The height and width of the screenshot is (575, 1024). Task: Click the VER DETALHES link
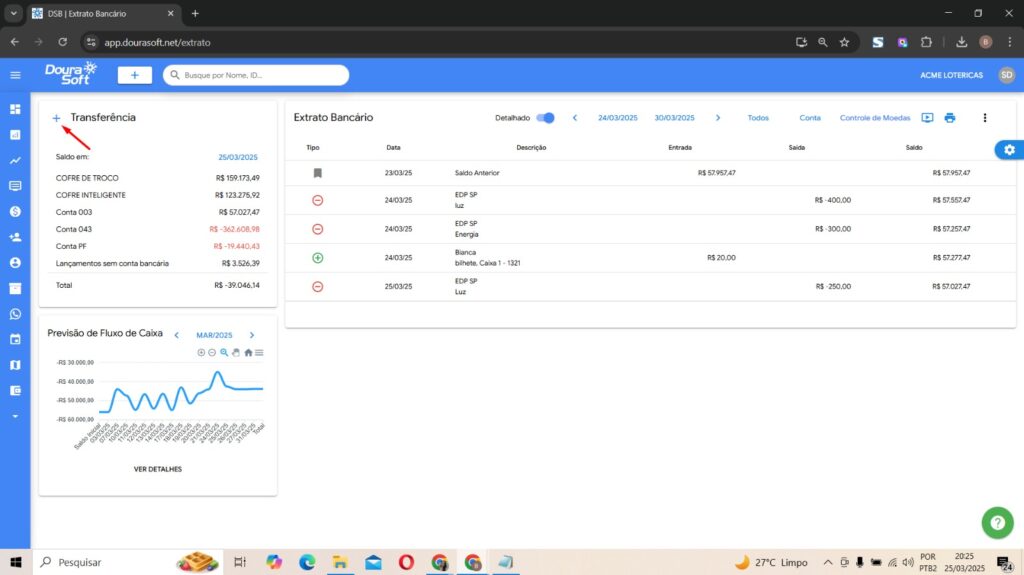[158, 468]
